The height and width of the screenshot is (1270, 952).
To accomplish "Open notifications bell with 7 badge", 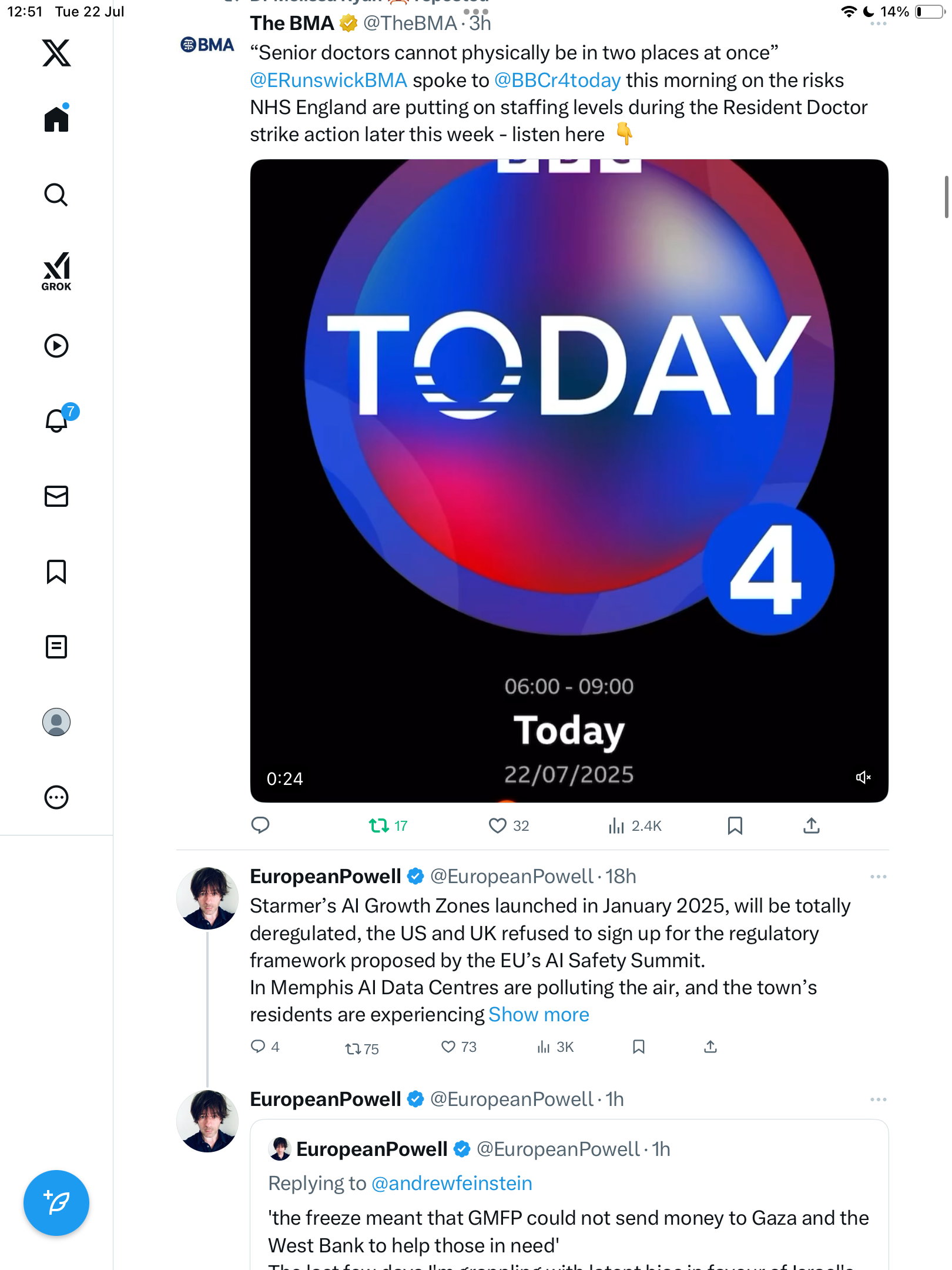I will tap(59, 419).
